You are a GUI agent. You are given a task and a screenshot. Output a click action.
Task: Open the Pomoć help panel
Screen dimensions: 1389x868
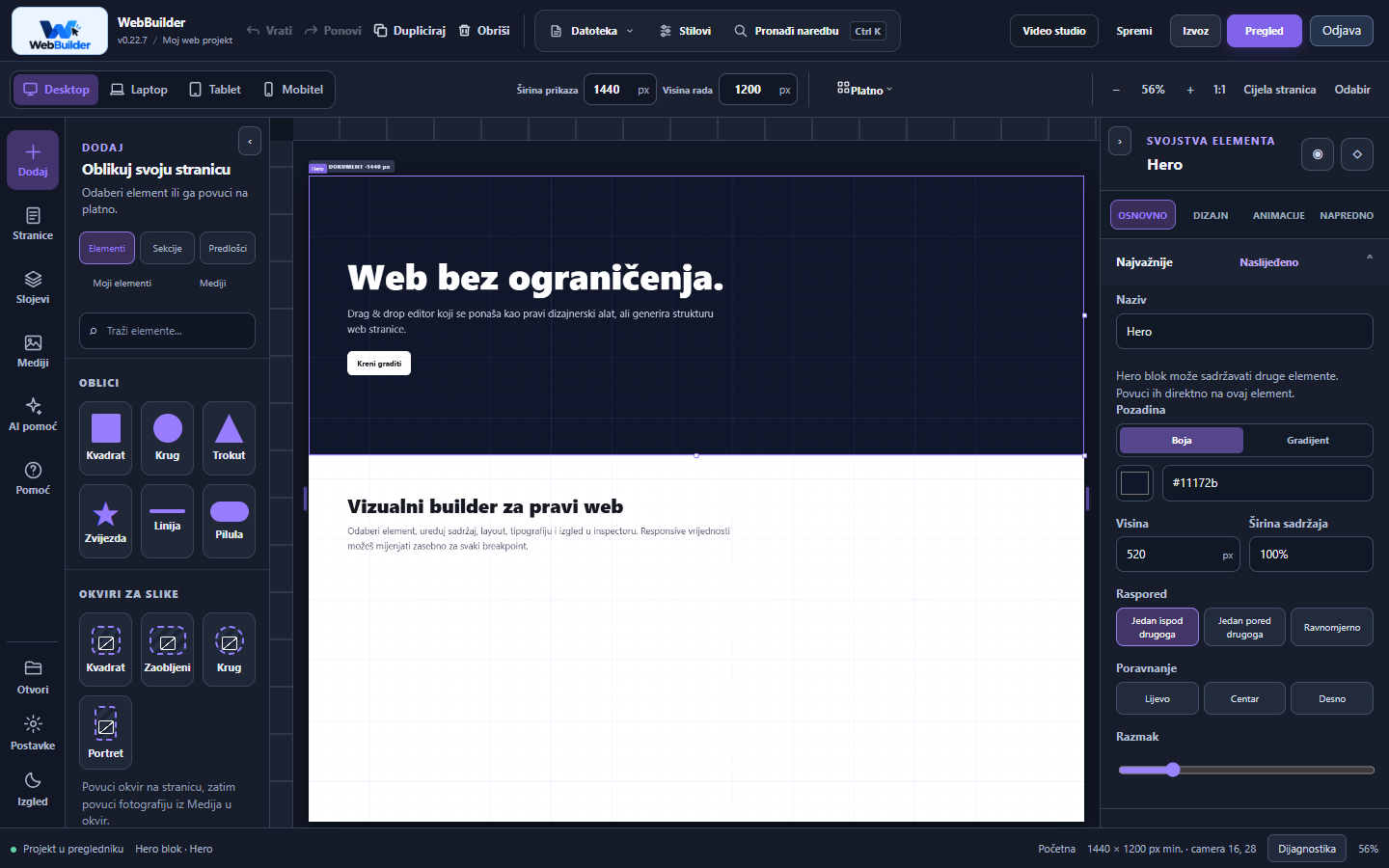tap(33, 478)
